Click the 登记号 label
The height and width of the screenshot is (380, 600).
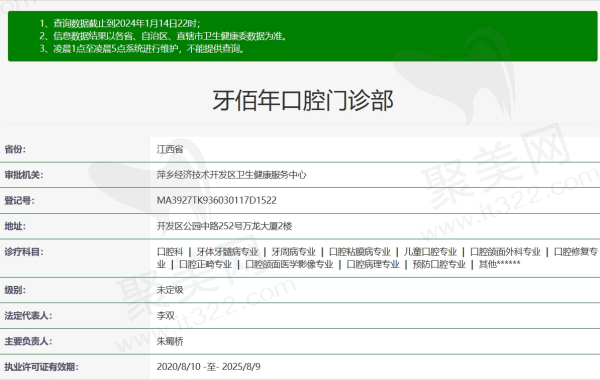coord(19,201)
